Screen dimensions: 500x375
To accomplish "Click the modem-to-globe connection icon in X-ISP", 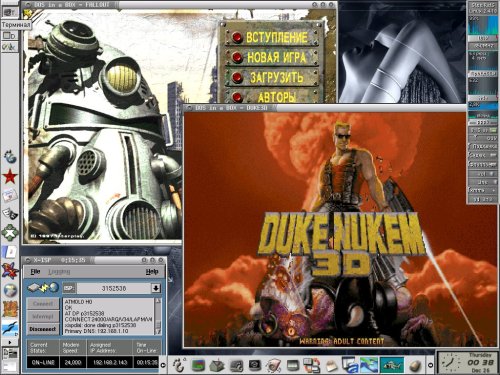I will click(x=43, y=288).
